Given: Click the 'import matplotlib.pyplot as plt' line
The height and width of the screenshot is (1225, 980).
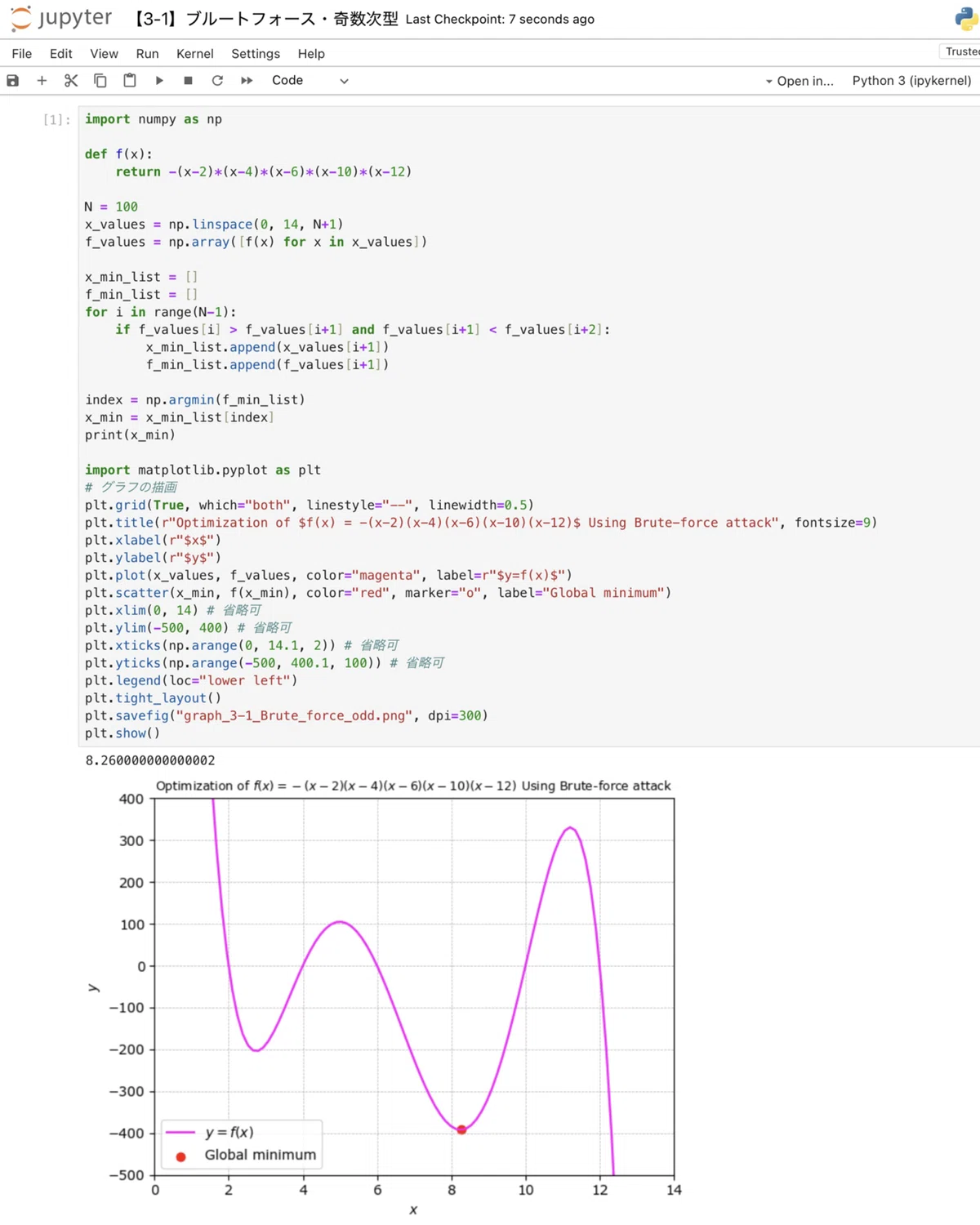Looking at the screenshot, I should 203,470.
